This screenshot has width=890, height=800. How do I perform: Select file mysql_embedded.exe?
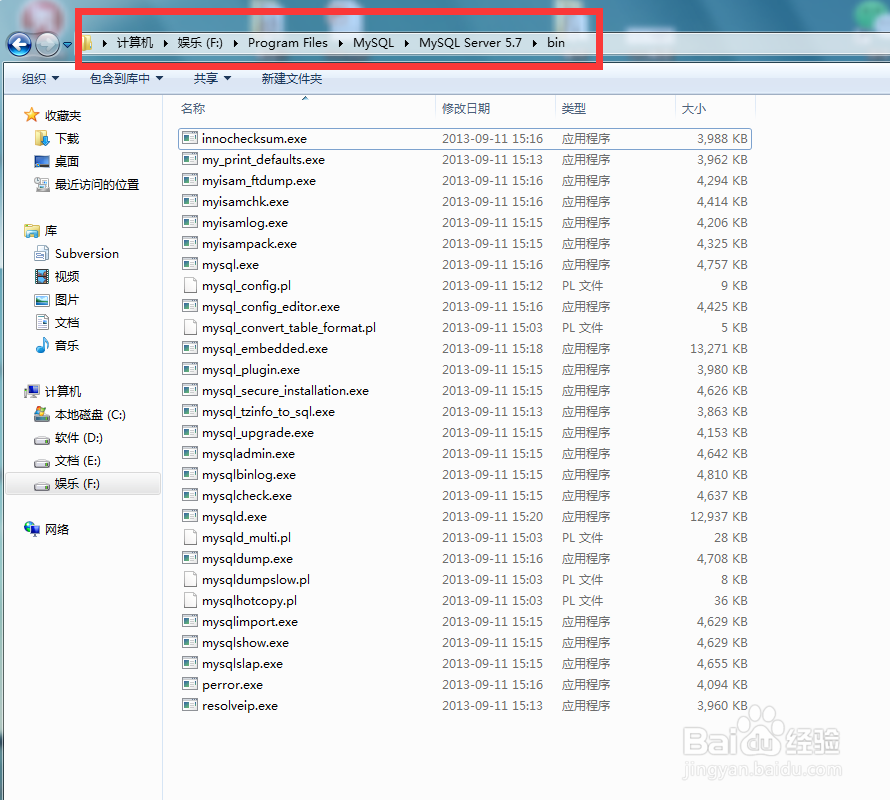pyautogui.click(x=265, y=349)
